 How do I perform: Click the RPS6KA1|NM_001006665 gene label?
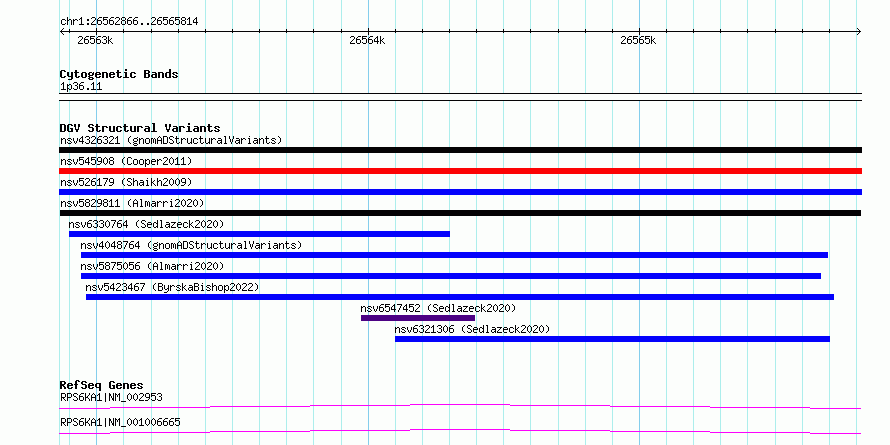(120, 422)
